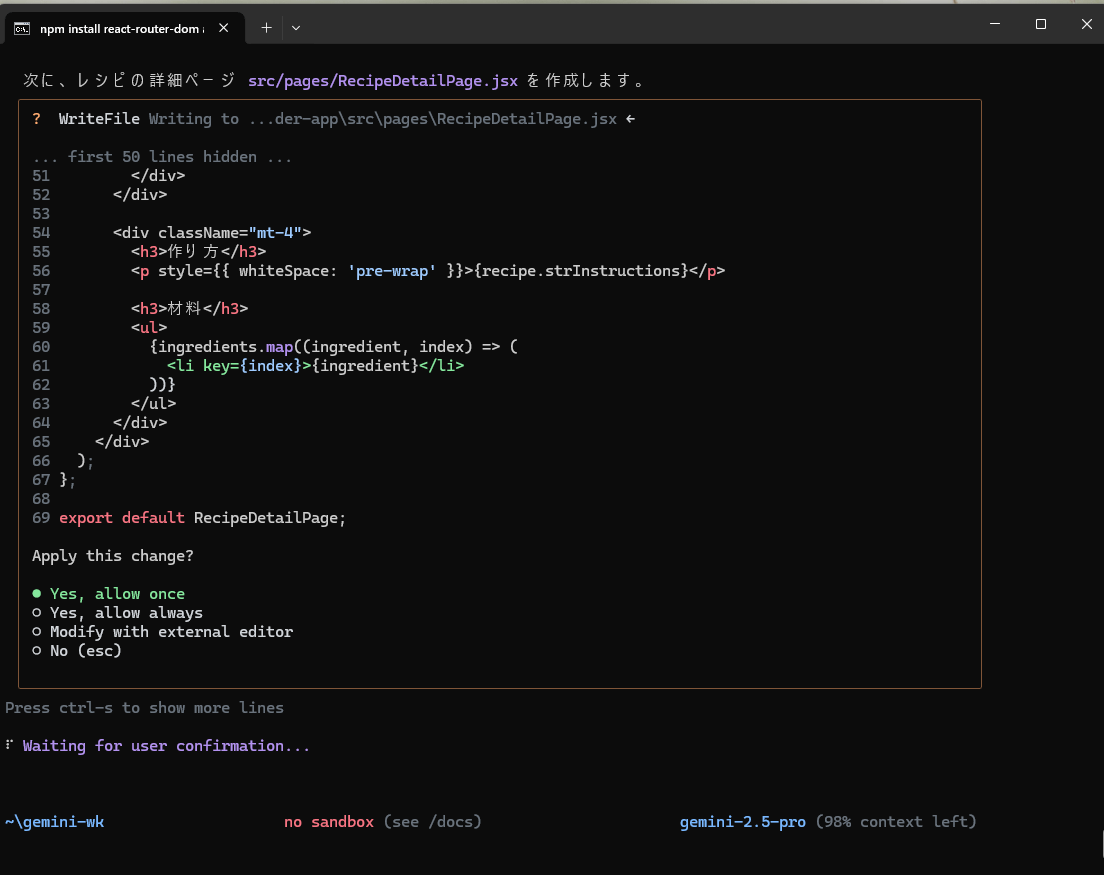The height and width of the screenshot is (875, 1104).
Task: Minimize the terminal window
Action: [x=994, y=24]
